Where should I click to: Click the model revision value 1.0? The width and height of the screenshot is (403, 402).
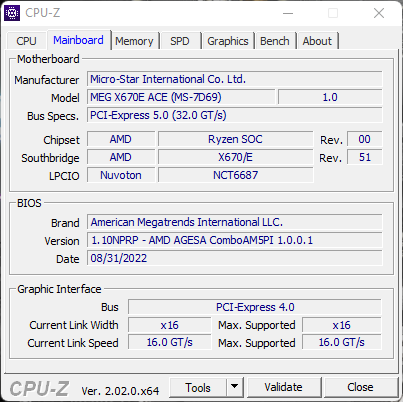(330, 97)
